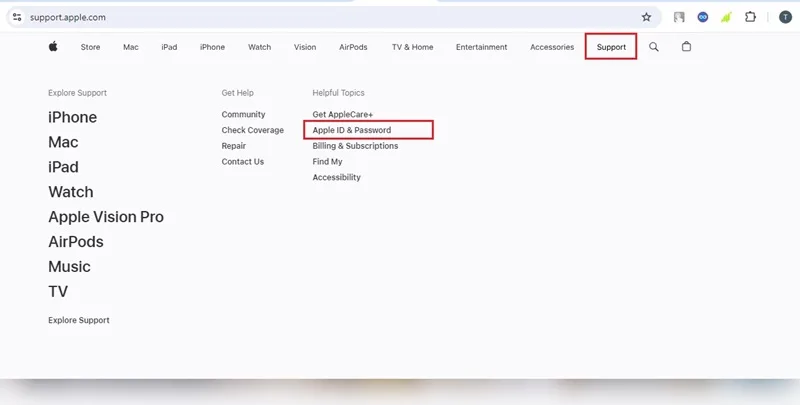Go to iPhone under Explore Support
Screen dimensions: 800x405
pos(72,117)
